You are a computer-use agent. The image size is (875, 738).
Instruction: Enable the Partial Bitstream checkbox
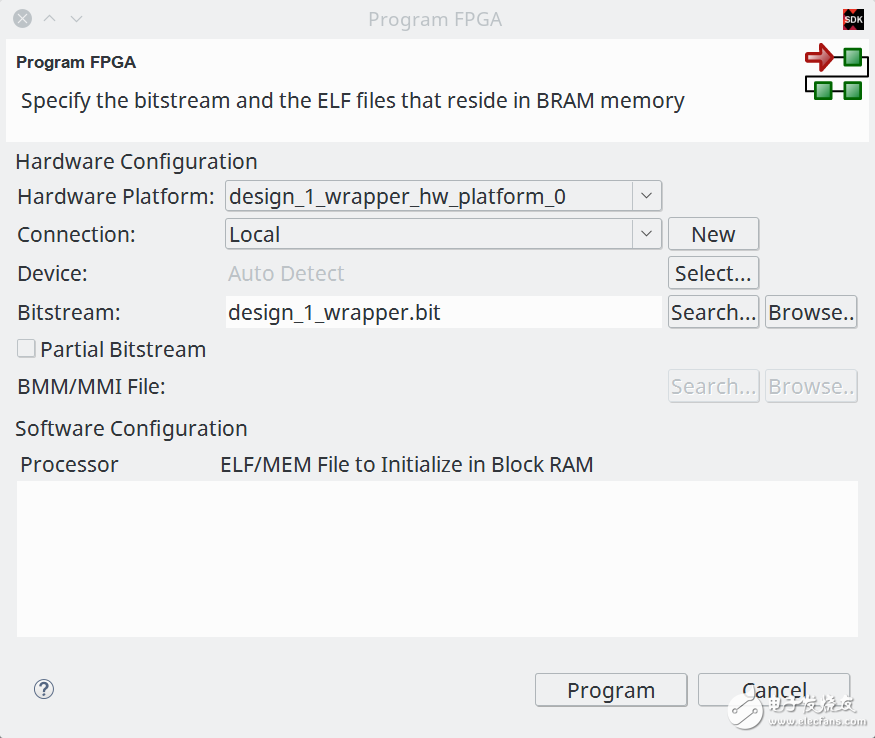pyautogui.click(x=27, y=349)
